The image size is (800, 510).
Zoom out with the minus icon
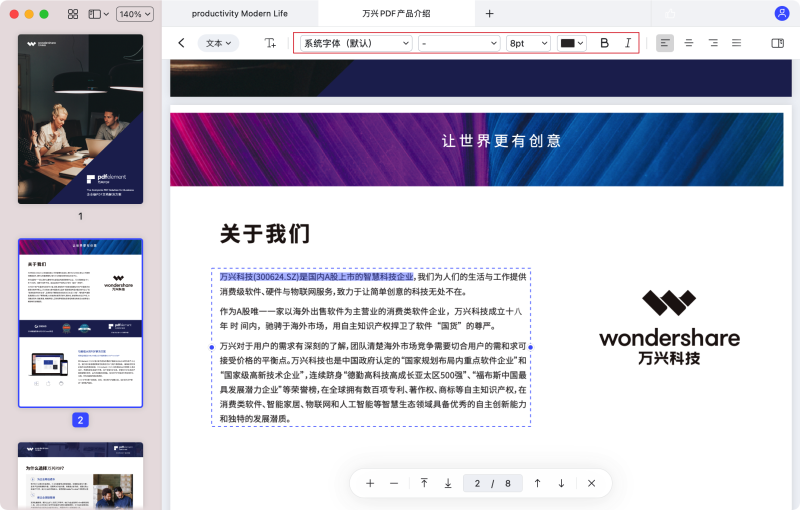tap(394, 483)
